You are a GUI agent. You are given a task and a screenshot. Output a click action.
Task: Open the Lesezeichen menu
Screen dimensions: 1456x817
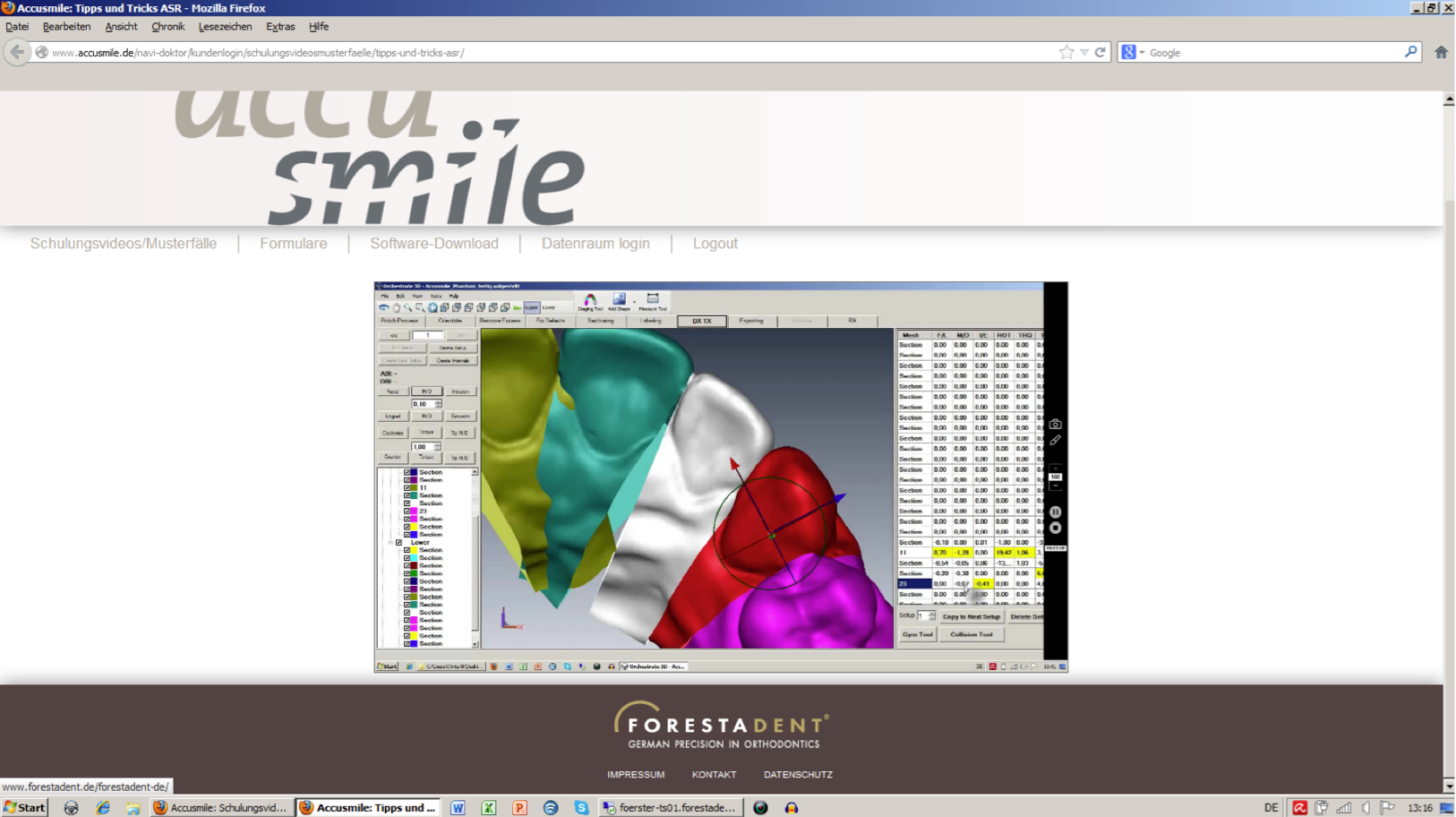tap(225, 27)
